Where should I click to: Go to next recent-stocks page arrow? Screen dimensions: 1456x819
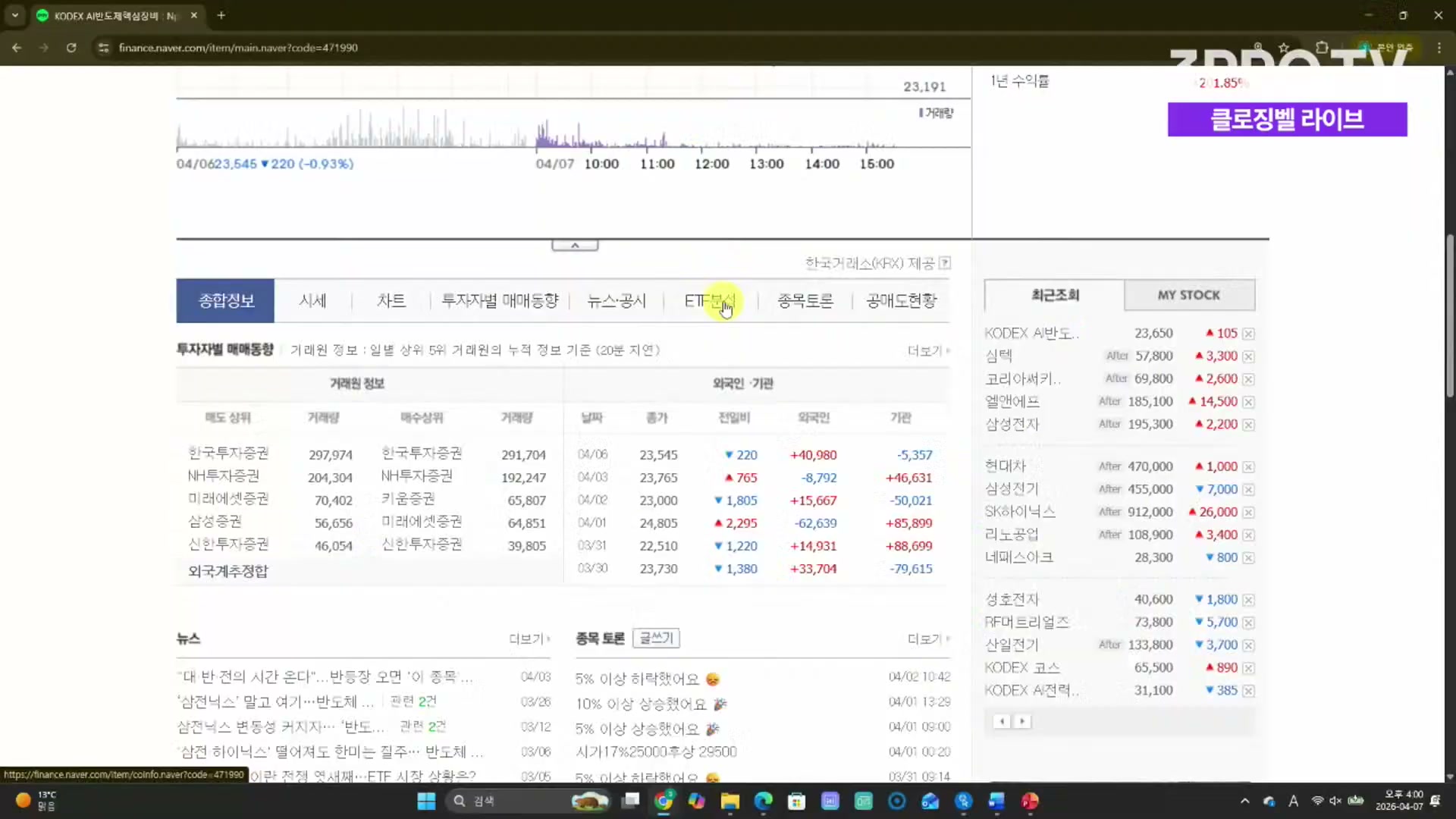click(x=1022, y=721)
